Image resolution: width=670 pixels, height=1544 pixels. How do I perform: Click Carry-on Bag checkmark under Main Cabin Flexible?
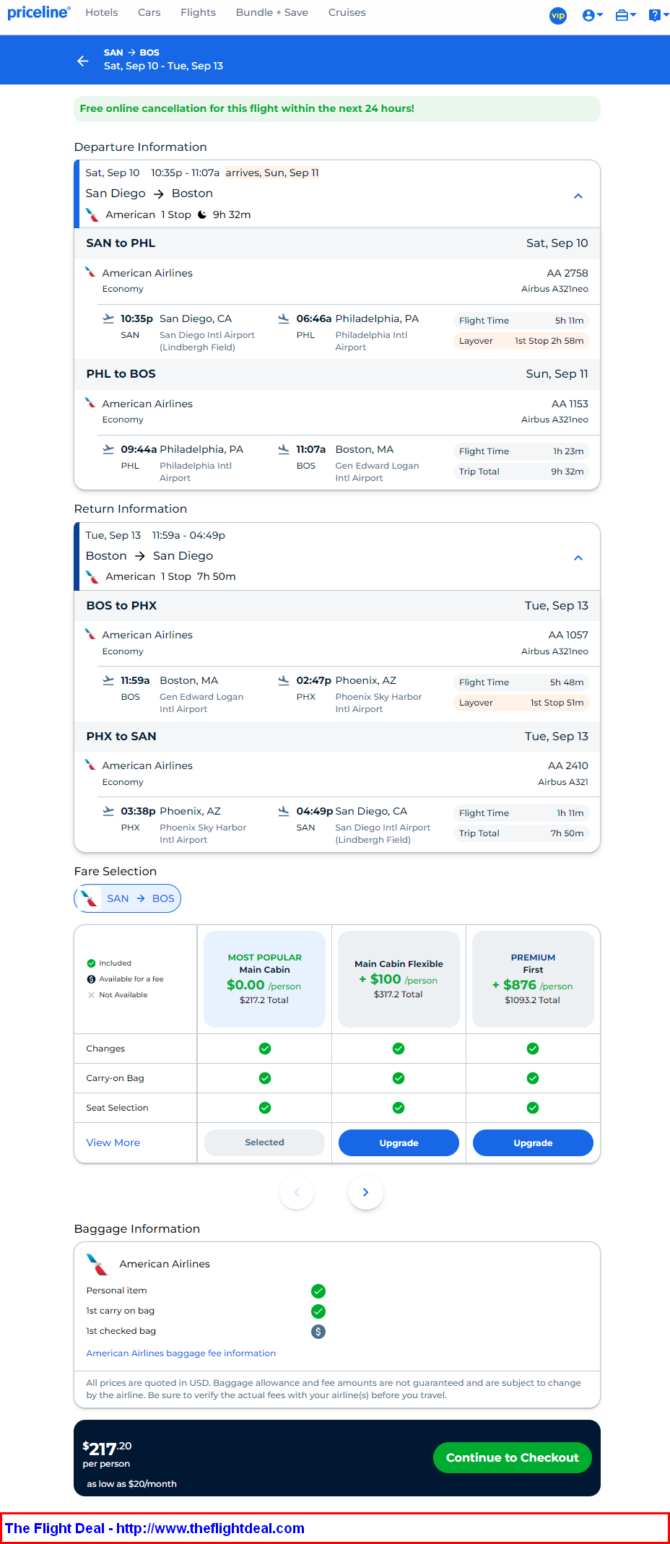point(399,1078)
